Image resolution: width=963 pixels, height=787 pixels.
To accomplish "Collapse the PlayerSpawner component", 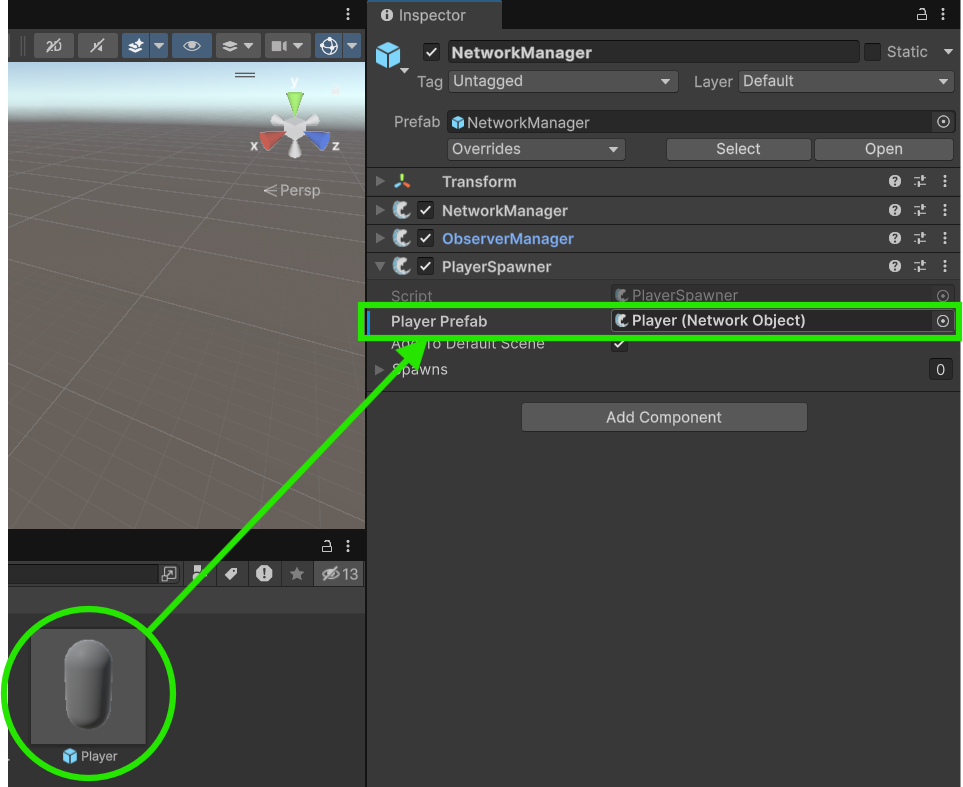I will 380,266.
